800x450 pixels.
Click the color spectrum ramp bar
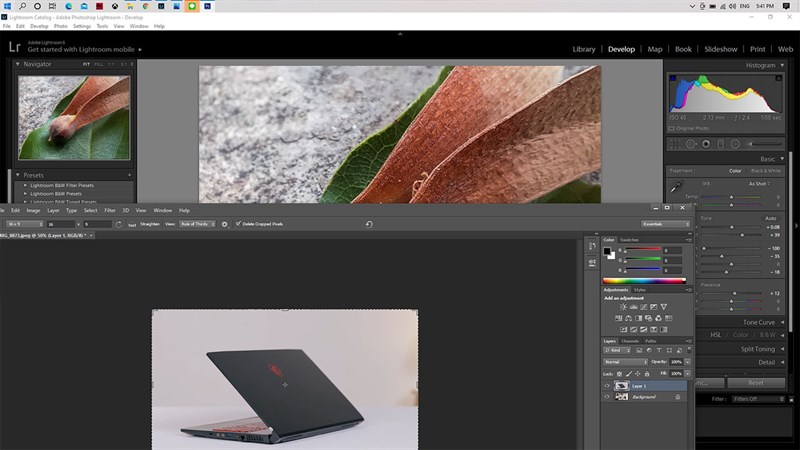click(645, 281)
